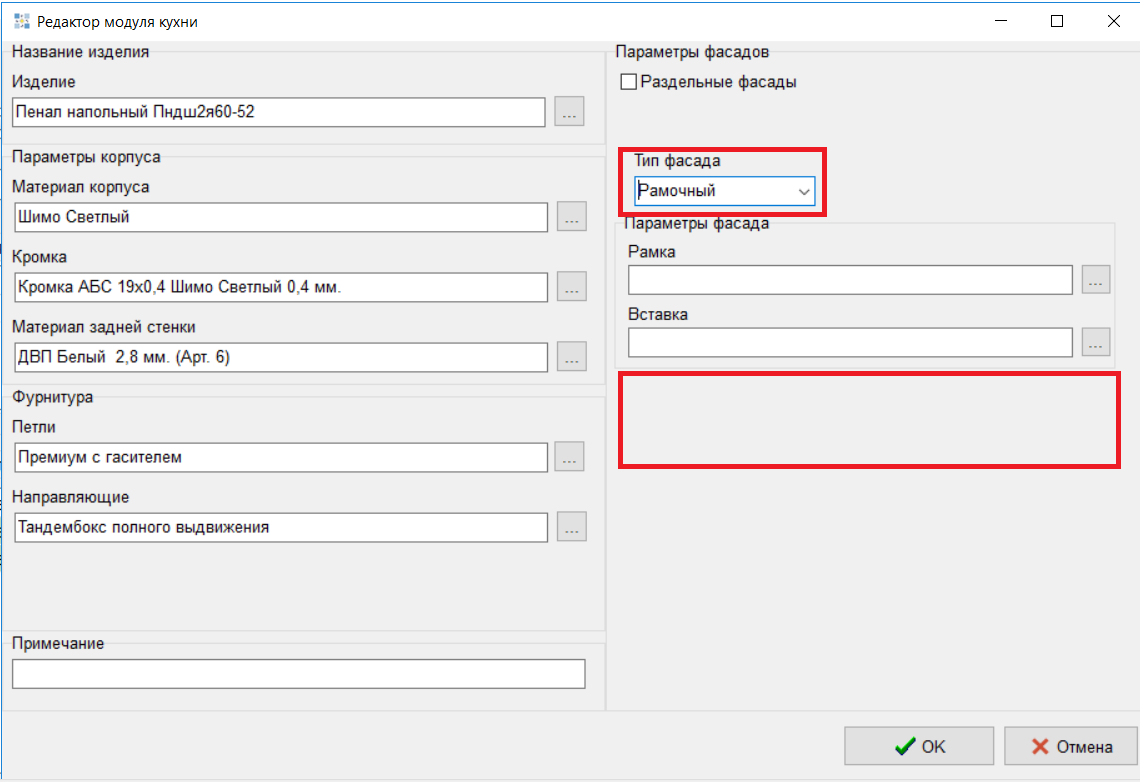Browse for Рамка facade material

click(1096, 280)
